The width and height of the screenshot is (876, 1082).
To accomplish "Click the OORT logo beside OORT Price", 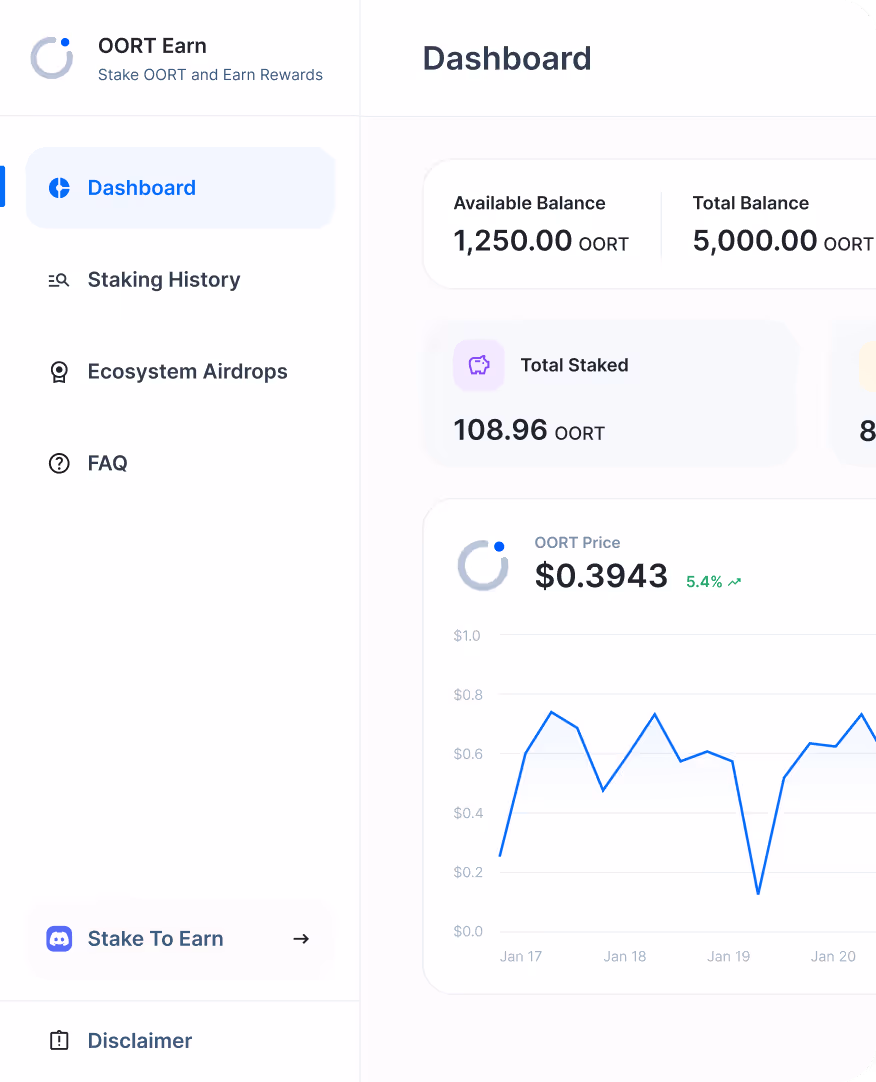I will pyautogui.click(x=483, y=565).
